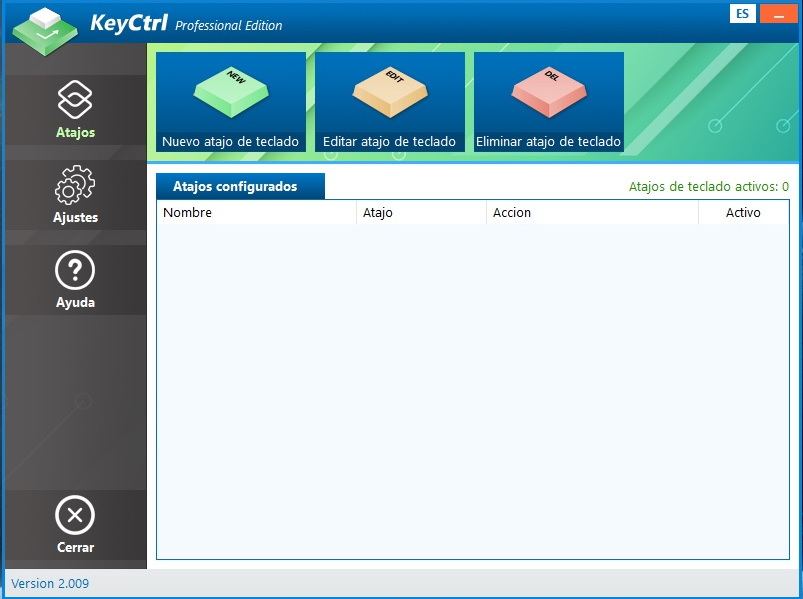Select the Atajos configurados tab

point(240,186)
